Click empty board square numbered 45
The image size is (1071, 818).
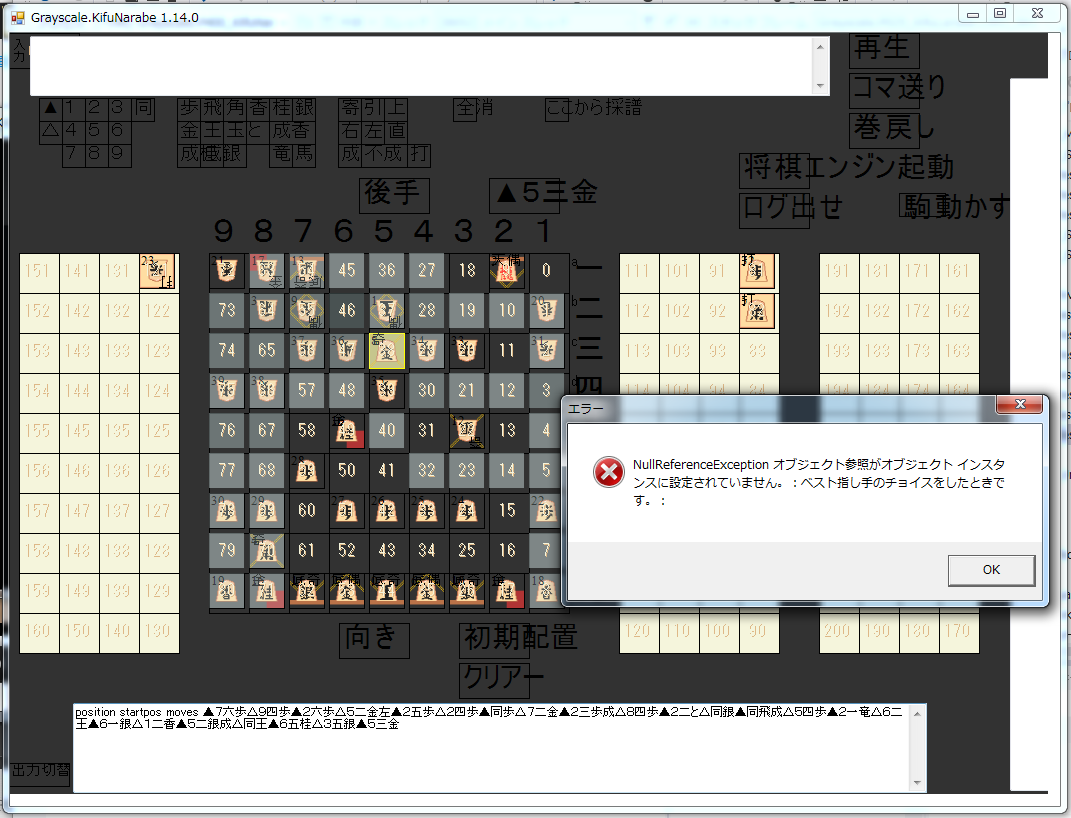pos(346,270)
